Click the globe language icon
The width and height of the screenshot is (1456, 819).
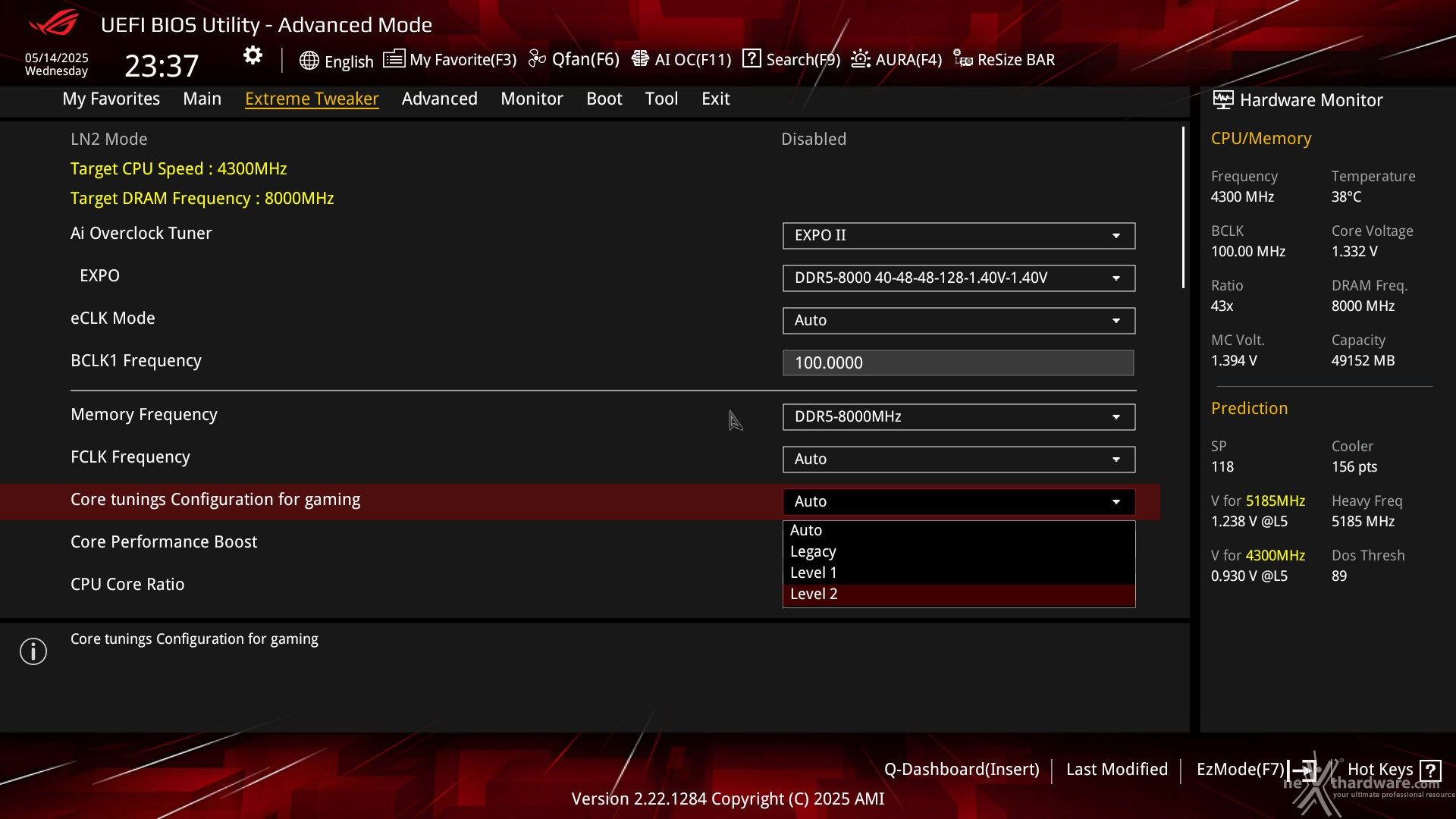click(309, 61)
